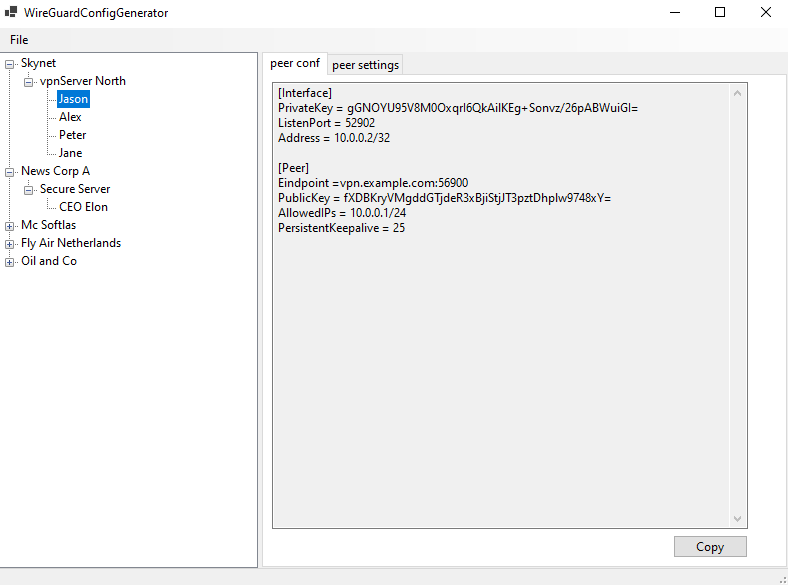Screen dimensions: 788x585
Task: Select the Jane peer
Action: [x=70, y=153]
